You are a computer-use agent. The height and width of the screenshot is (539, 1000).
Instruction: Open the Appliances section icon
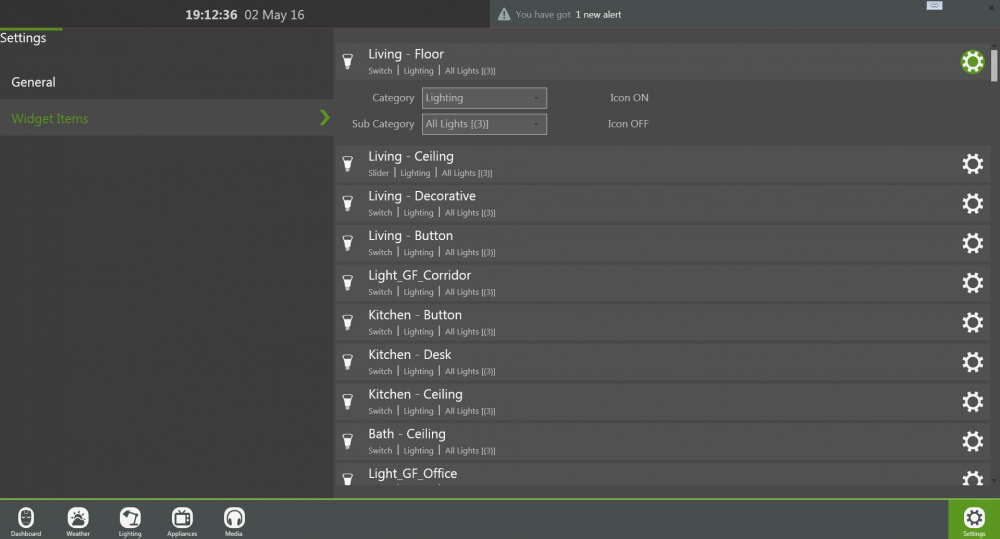point(182,518)
